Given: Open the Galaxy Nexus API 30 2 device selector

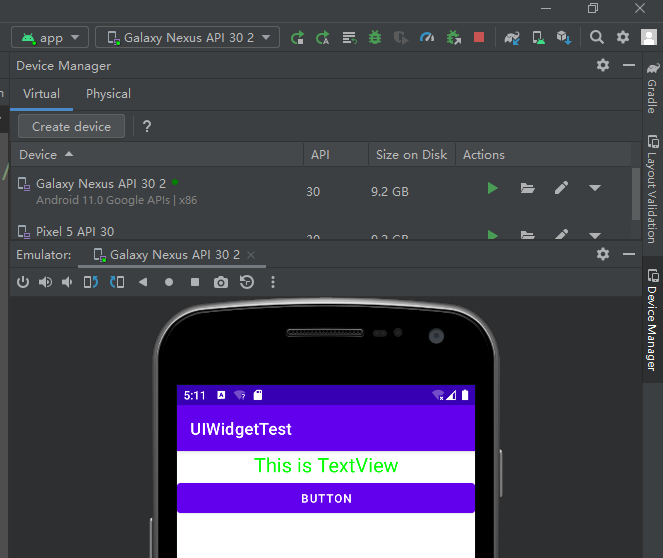Looking at the screenshot, I should click(x=187, y=38).
